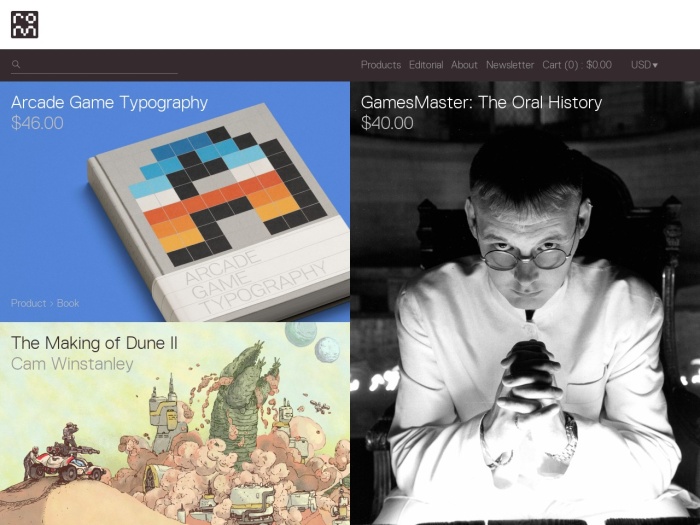Viewport: 700px width, 525px height.
Task: Click the ROM logo icon
Action: point(25,25)
